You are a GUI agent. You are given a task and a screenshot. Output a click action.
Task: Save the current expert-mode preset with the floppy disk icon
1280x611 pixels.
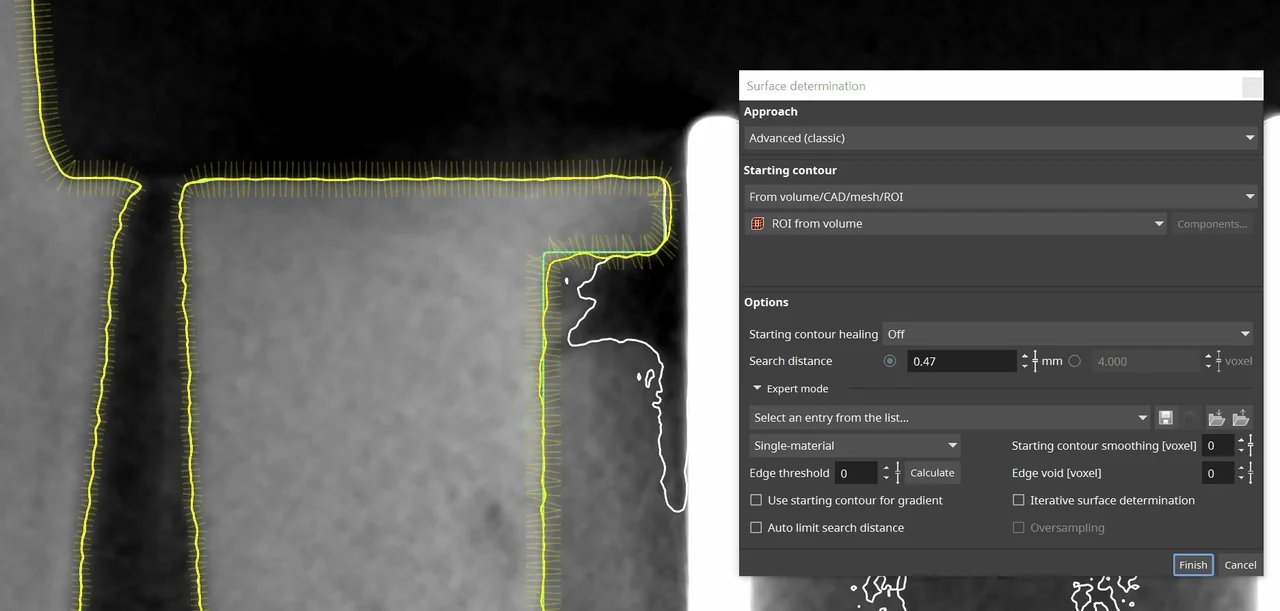tap(1165, 418)
